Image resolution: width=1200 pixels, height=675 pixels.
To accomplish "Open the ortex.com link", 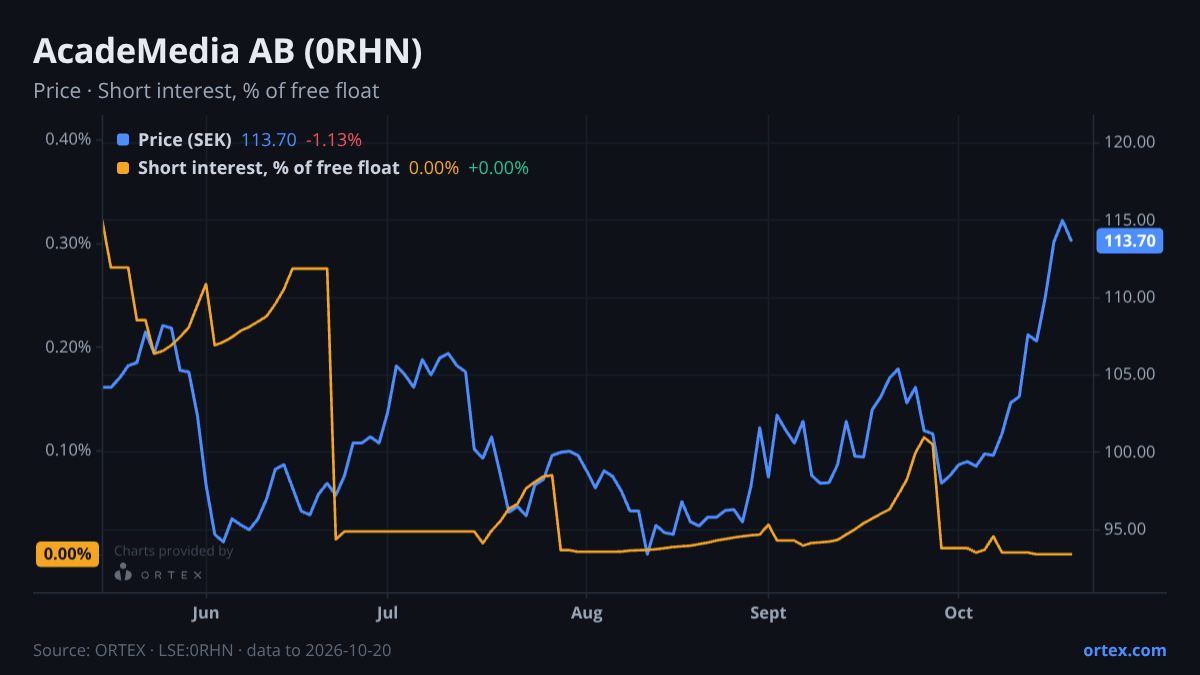I will pos(1124,650).
